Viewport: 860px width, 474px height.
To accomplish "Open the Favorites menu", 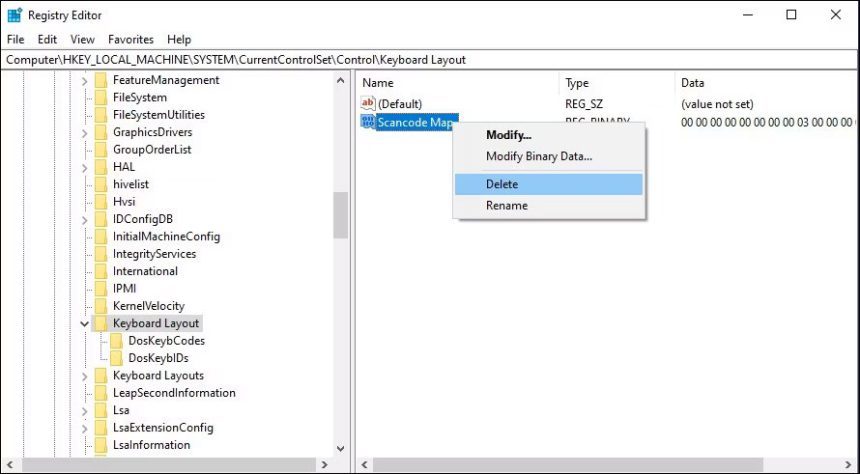I will point(131,39).
